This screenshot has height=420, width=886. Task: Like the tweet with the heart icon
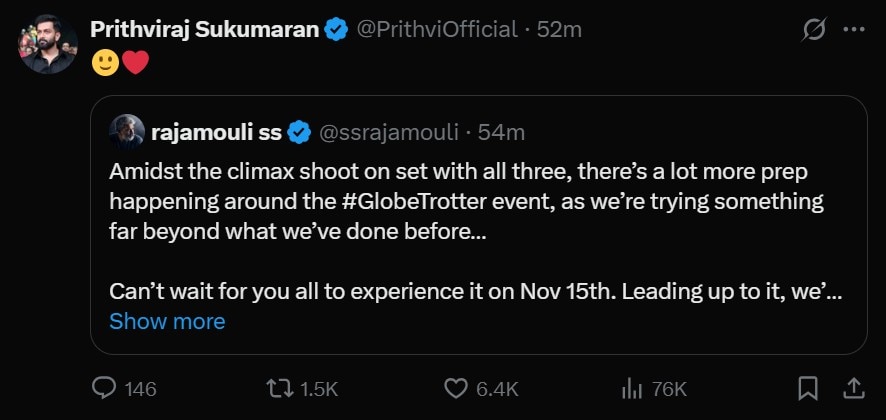pos(456,388)
